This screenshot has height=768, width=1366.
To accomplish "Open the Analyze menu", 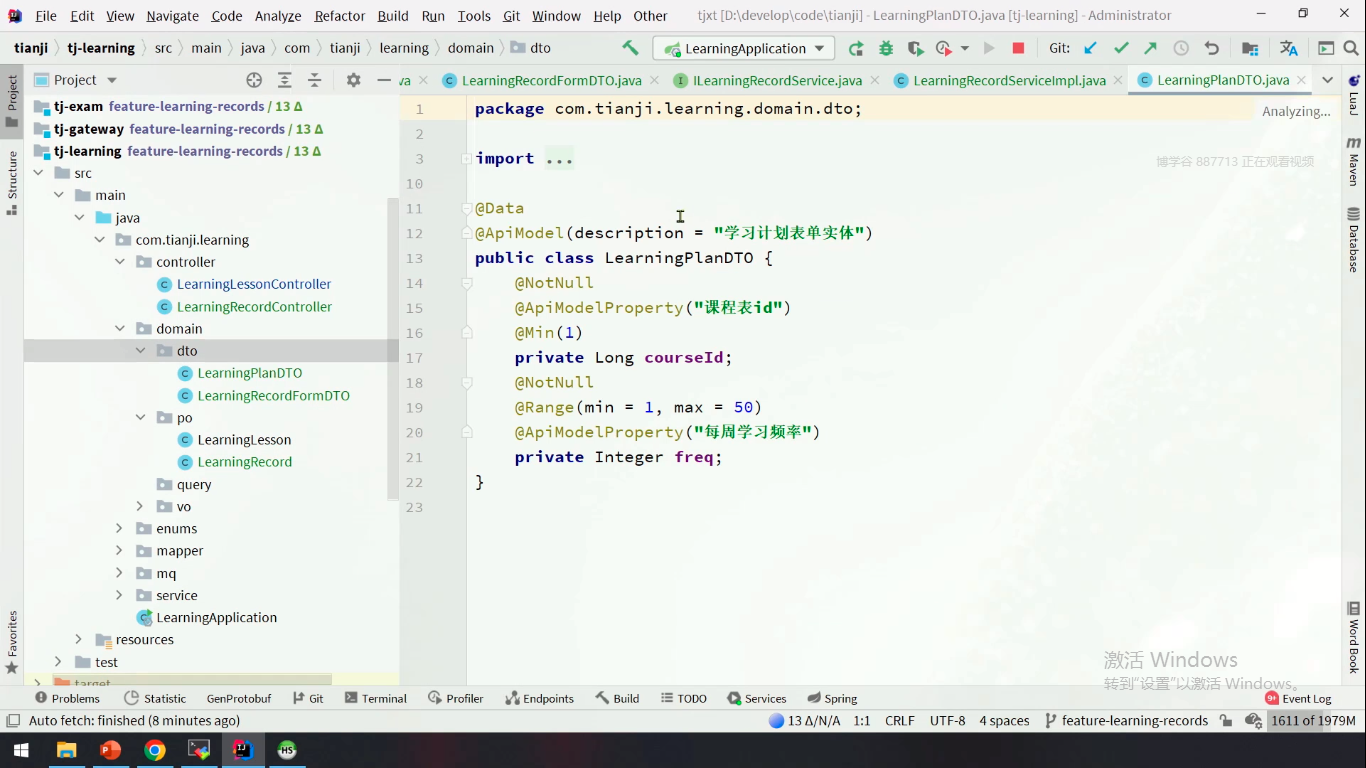I will click(x=278, y=15).
